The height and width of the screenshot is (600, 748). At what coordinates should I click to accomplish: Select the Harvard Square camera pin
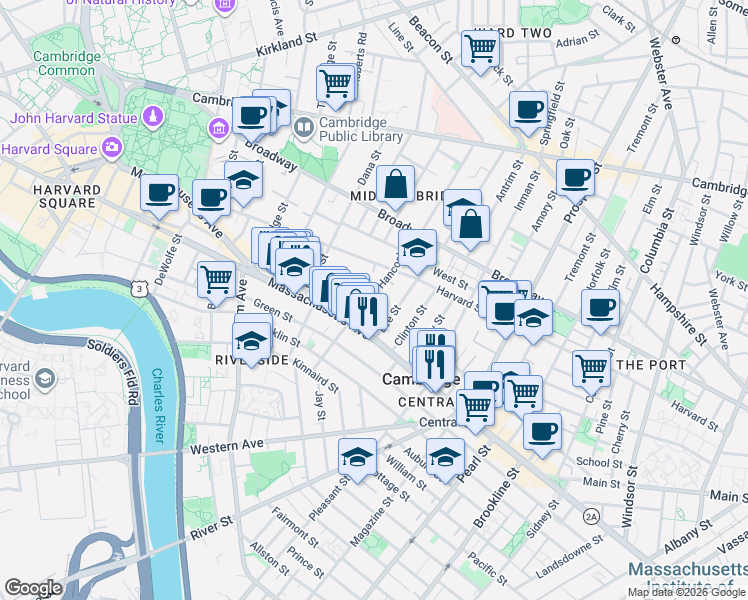(113, 148)
